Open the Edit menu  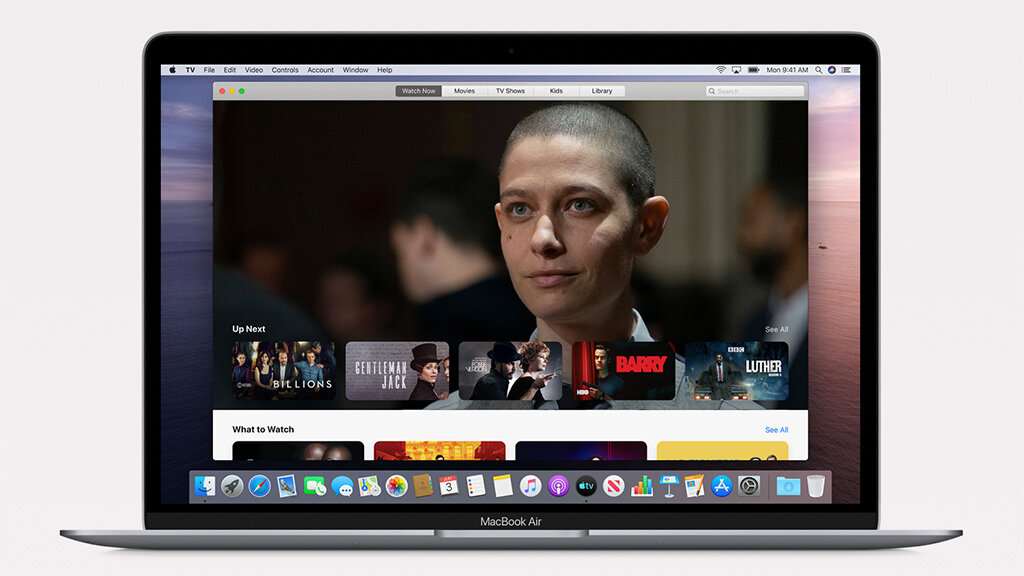coord(230,70)
